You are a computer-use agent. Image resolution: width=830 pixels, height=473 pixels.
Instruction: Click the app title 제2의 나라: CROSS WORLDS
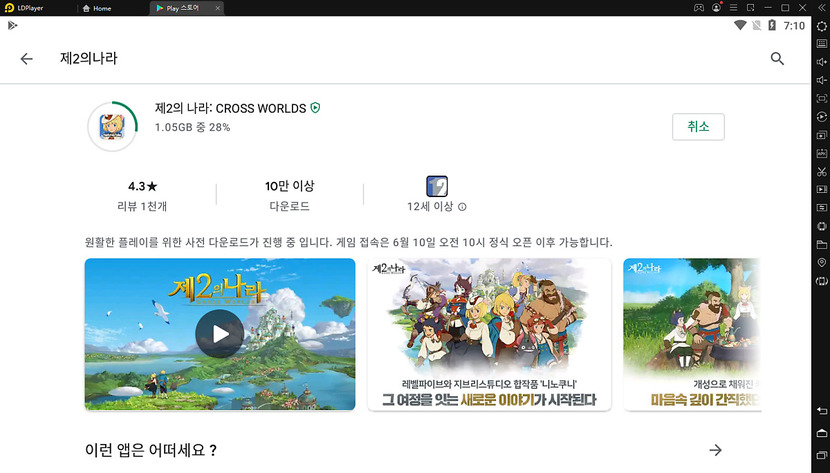[230, 108]
